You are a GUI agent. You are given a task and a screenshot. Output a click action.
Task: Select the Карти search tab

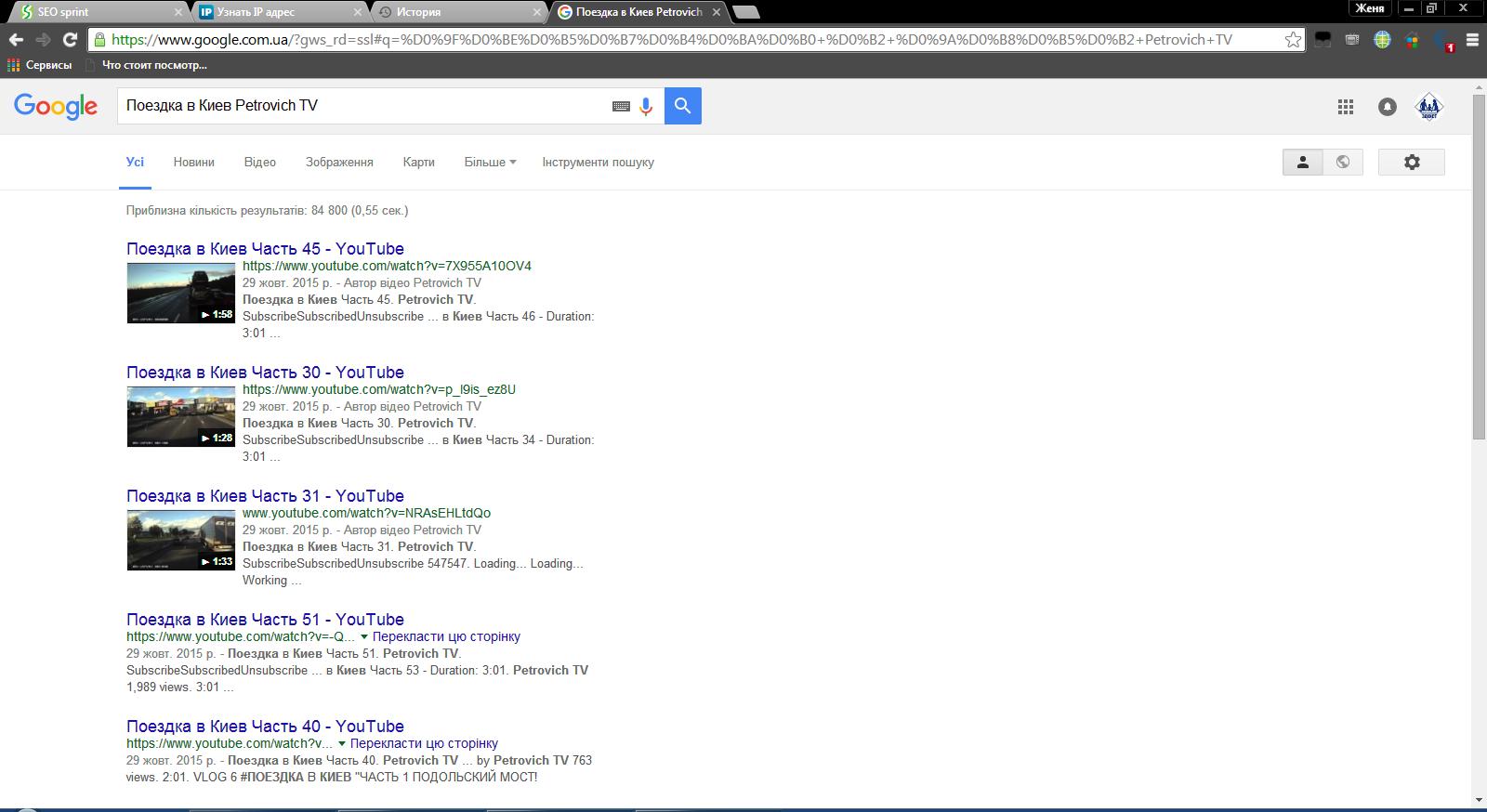(418, 162)
